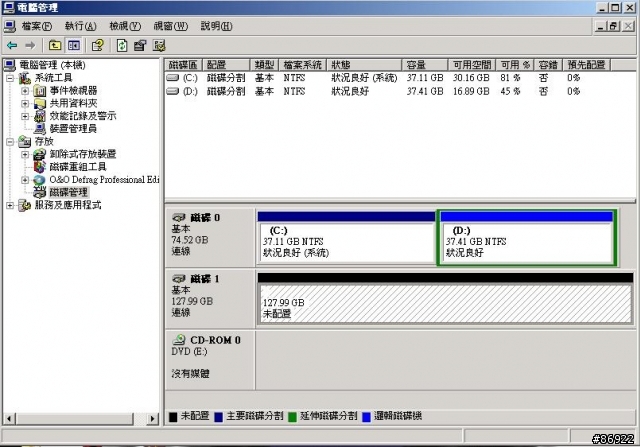
Task: Open the 執行(A) menu
Action: pos(81,27)
